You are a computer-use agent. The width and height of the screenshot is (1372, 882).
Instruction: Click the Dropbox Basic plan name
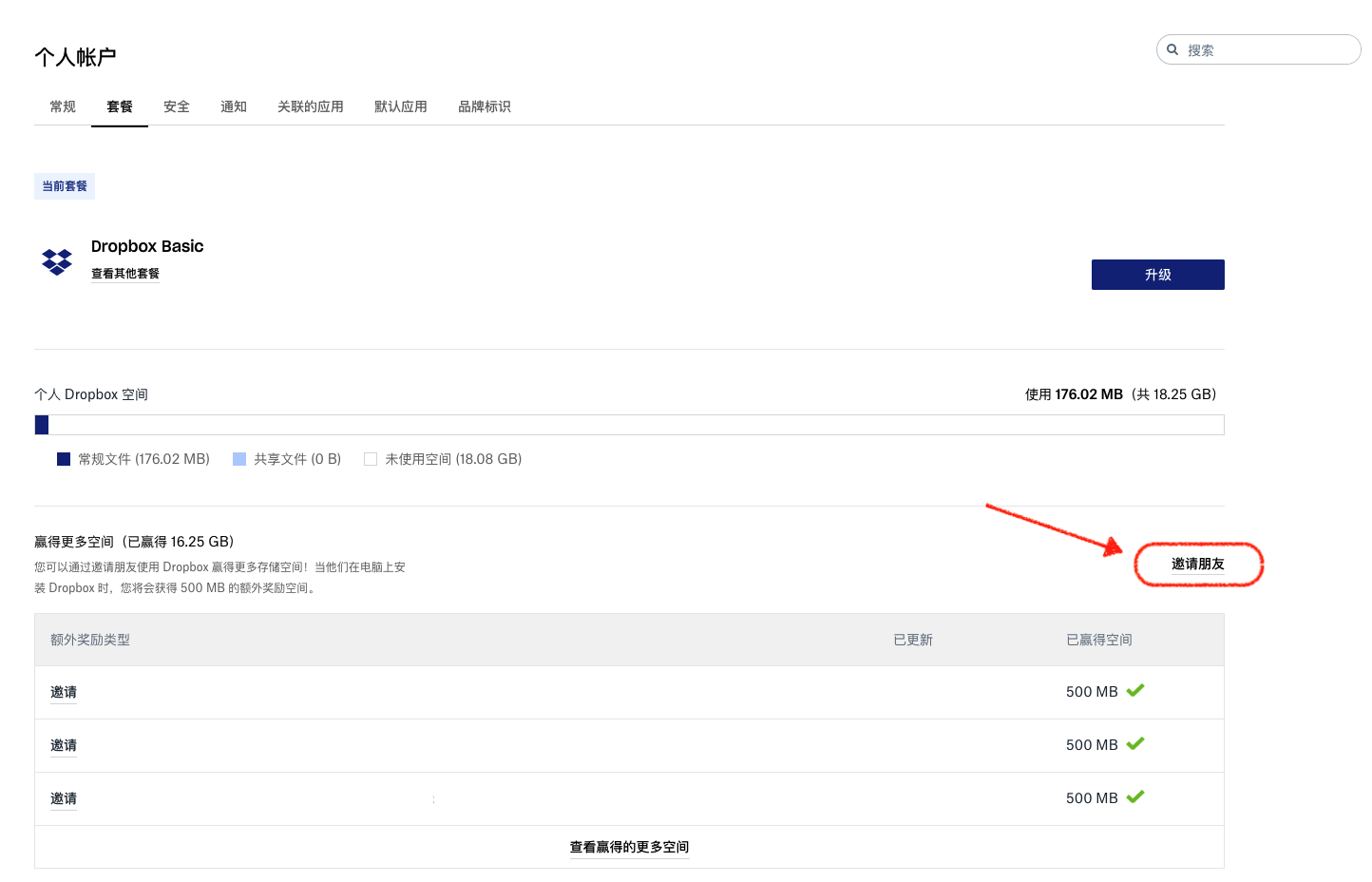point(147,246)
